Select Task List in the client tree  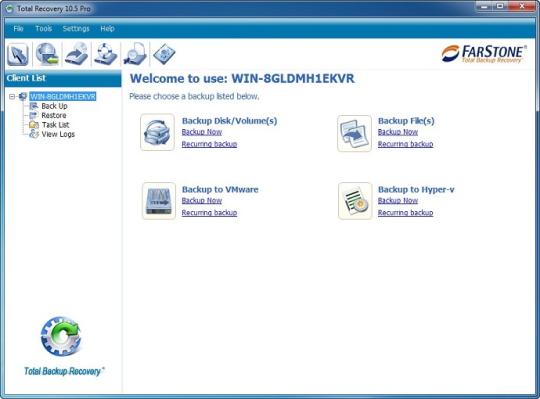pyautogui.click(x=55, y=125)
